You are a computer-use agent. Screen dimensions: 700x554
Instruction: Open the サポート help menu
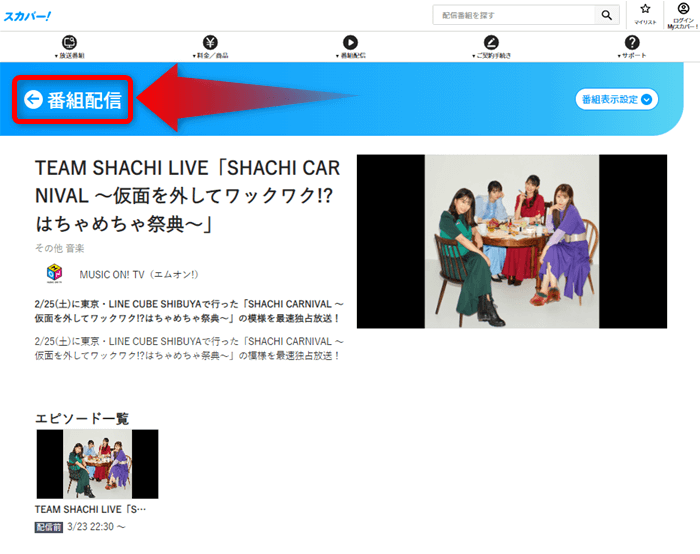(632, 47)
